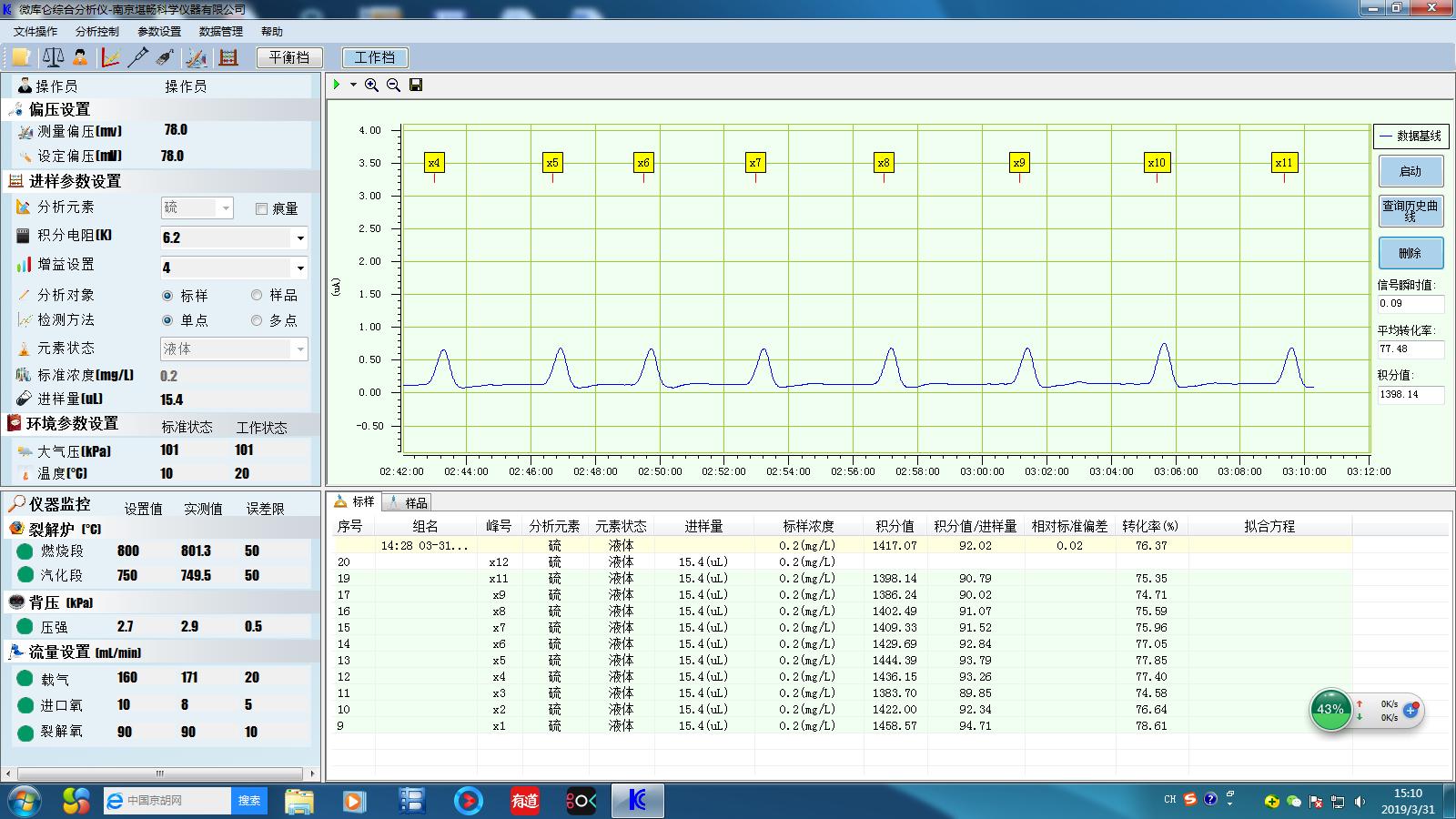The height and width of the screenshot is (819, 1456).
Task: Click the 汽化段 green status indicator
Action: (25, 575)
